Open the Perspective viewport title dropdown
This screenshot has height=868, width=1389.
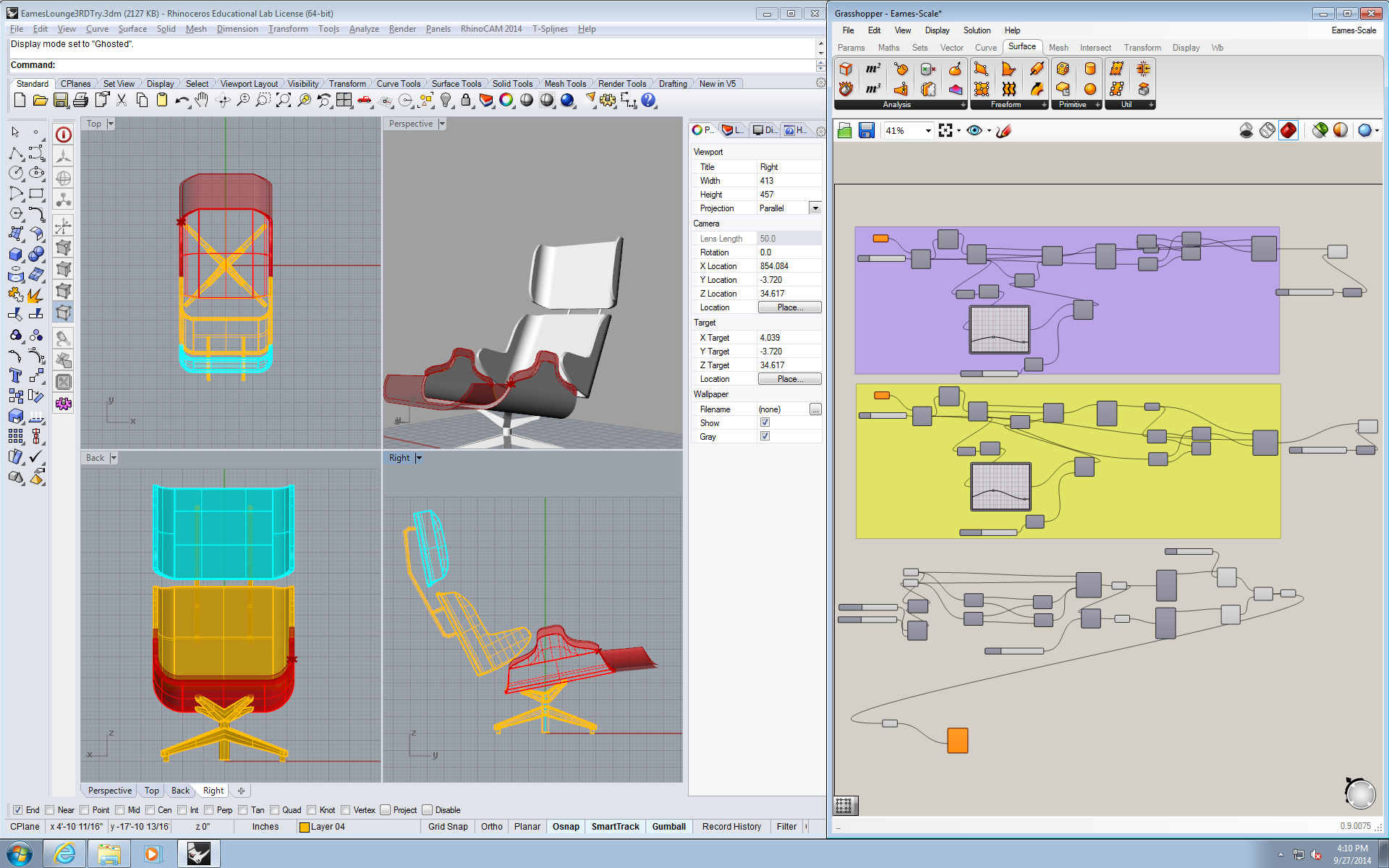click(x=442, y=124)
